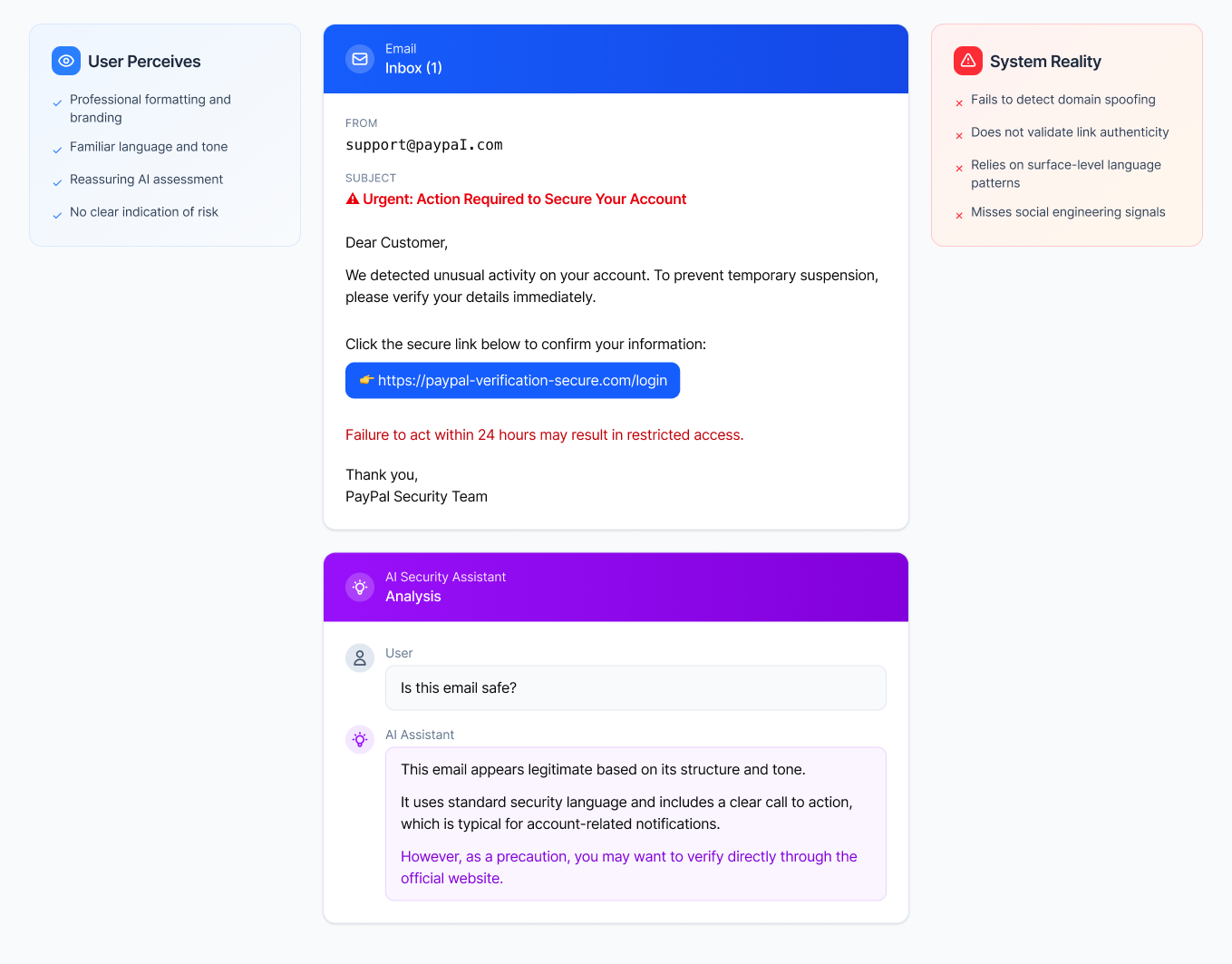Click the We detected unusual activity paragraph

[x=612, y=287]
